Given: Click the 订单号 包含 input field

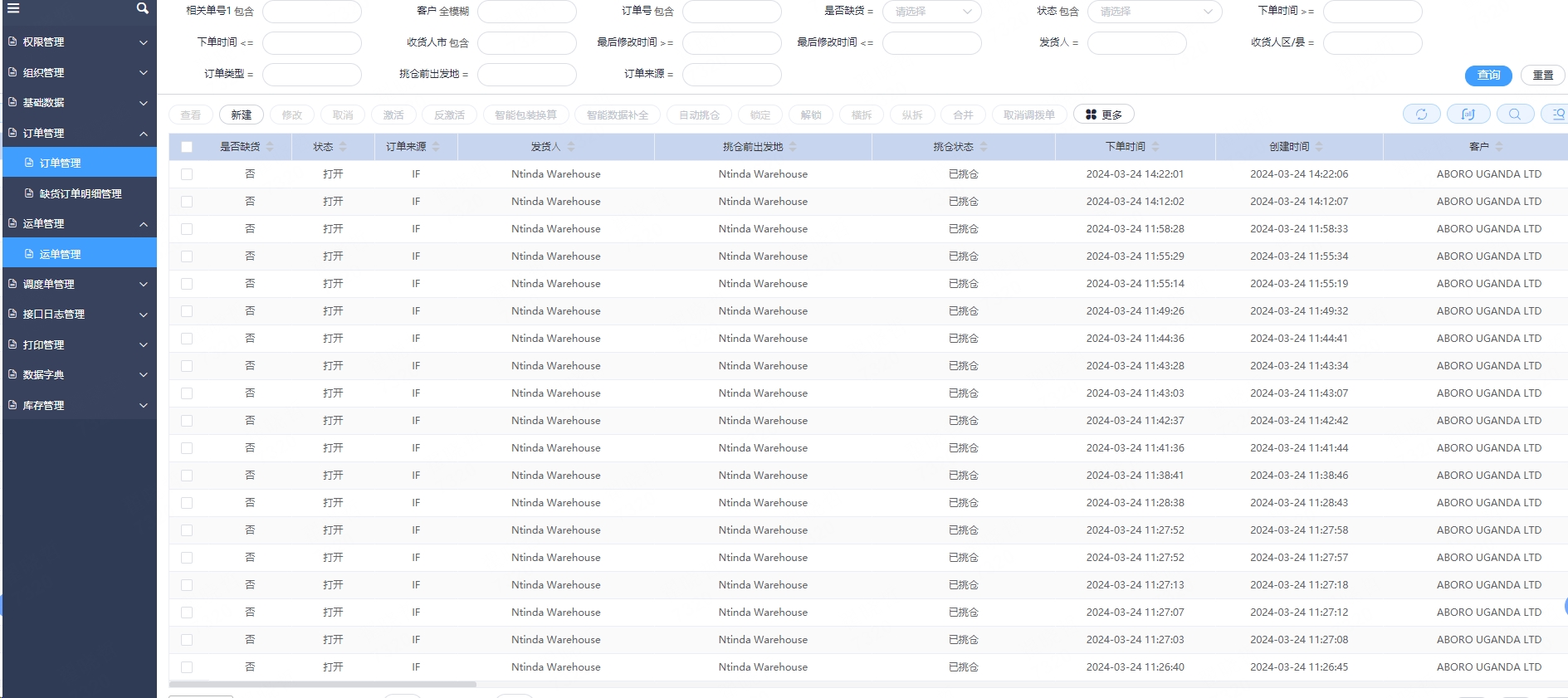Looking at the screenshot, I should [x=731, y=12].
